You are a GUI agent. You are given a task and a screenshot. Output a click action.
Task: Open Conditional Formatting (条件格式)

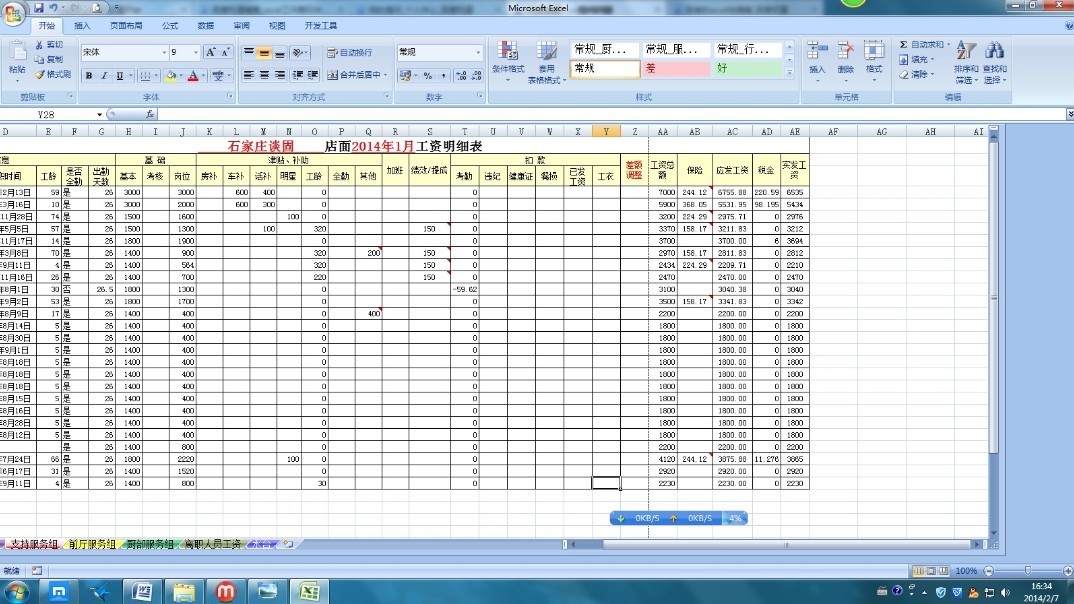click(508, 62)
